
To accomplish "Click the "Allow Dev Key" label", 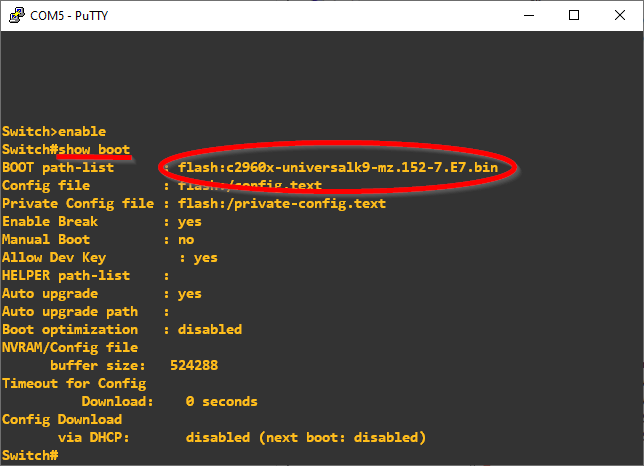I will click(54, 258).
